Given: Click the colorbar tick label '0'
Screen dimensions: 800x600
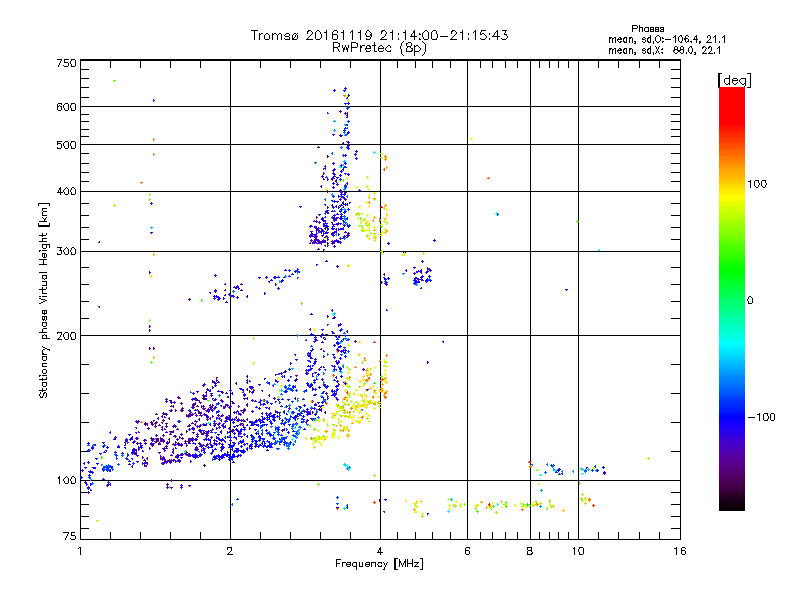Looking at the screenshot, I should (x=750, y=301).
